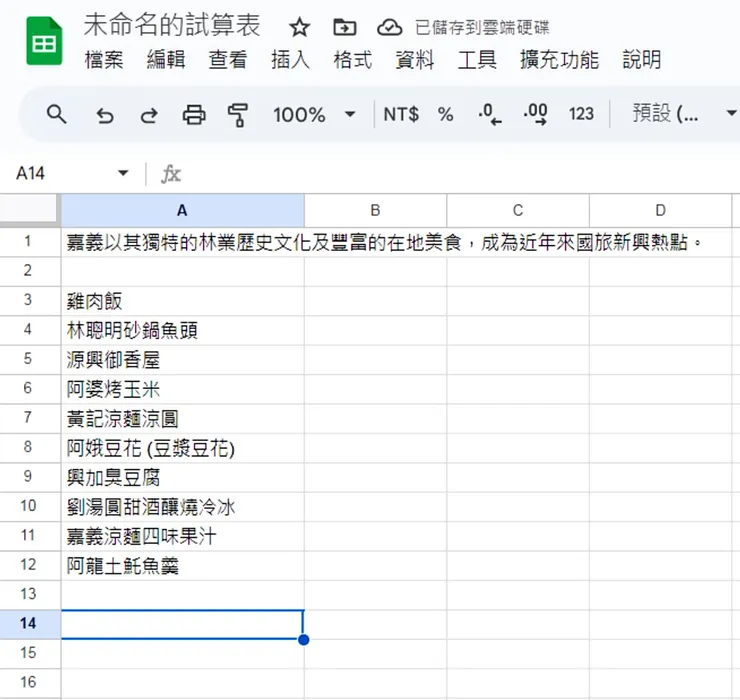Select column B header

click(376, 211)
